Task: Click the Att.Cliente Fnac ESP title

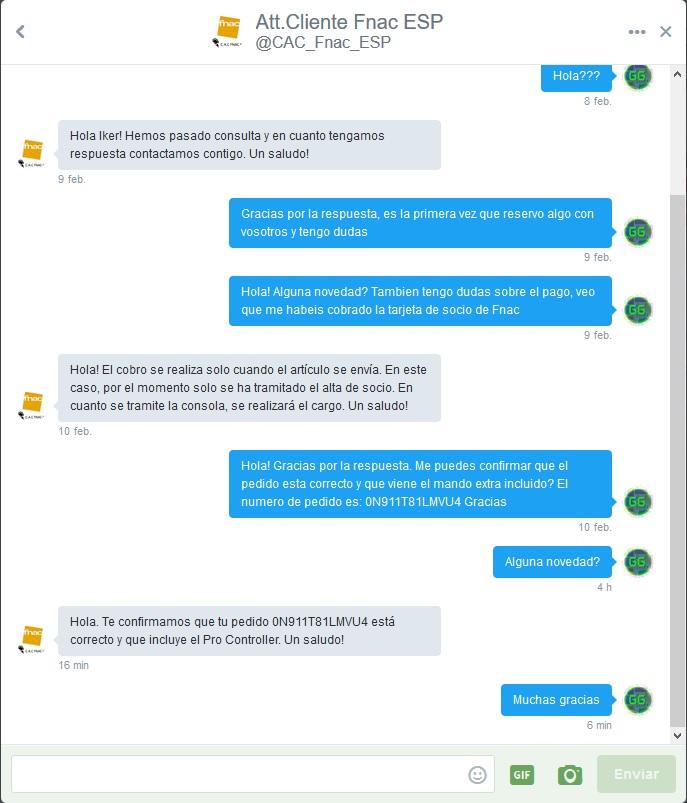Action: point(349,22)
